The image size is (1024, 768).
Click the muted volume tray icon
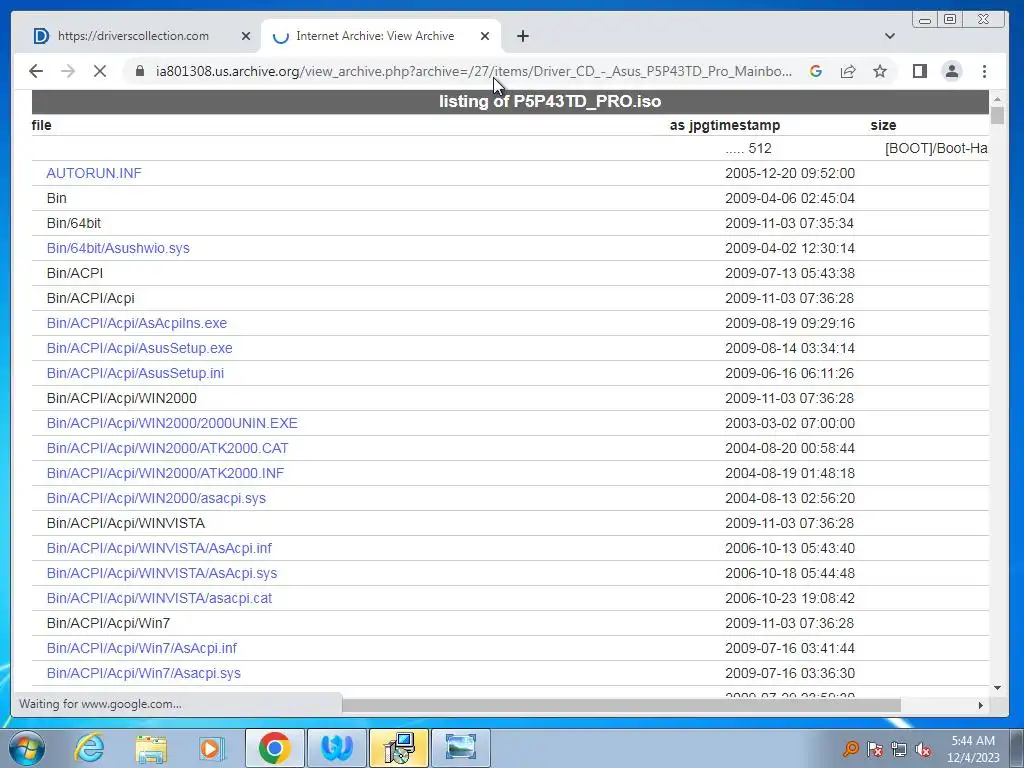pos(923,749)
